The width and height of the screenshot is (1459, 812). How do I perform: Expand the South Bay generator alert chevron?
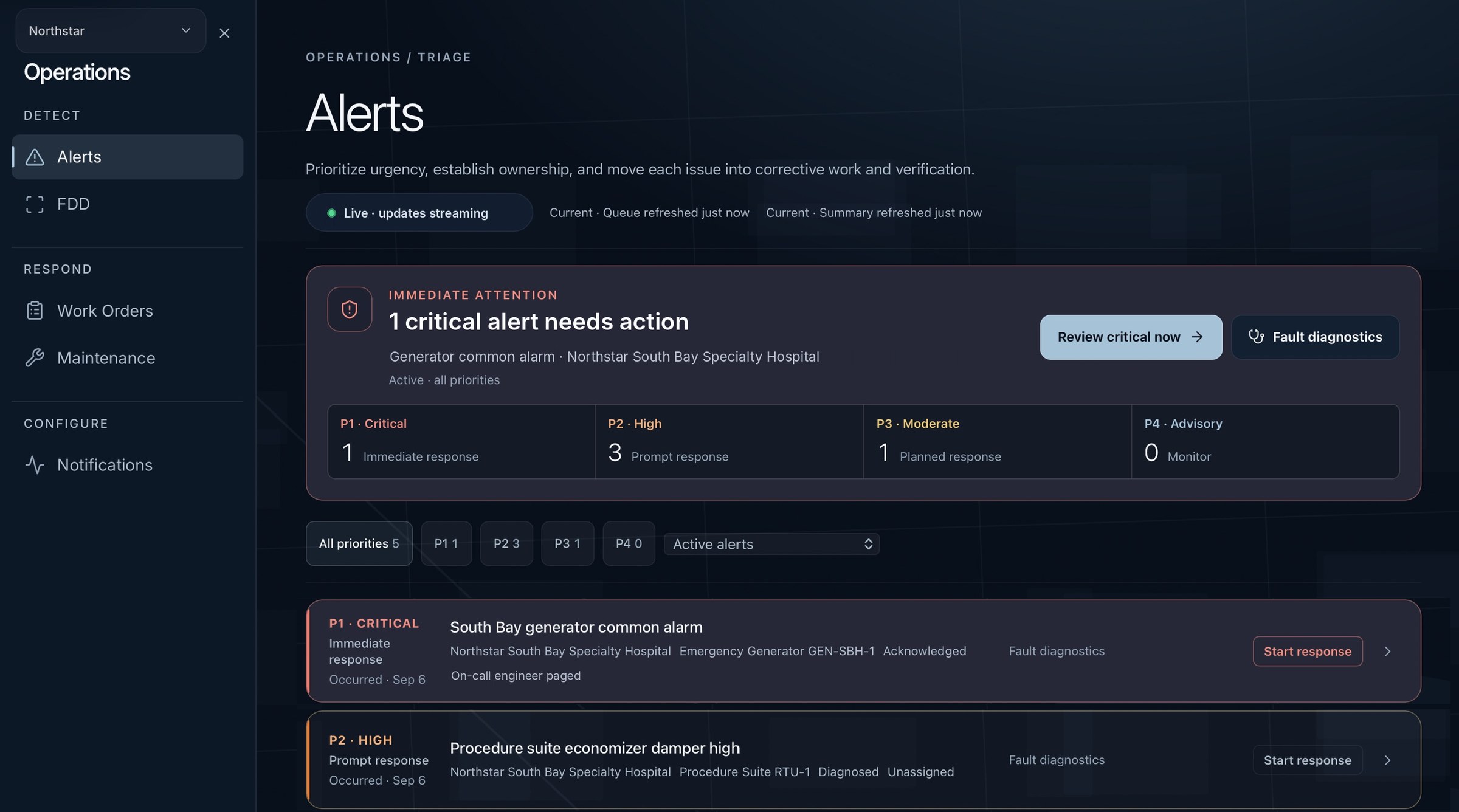1388,652
